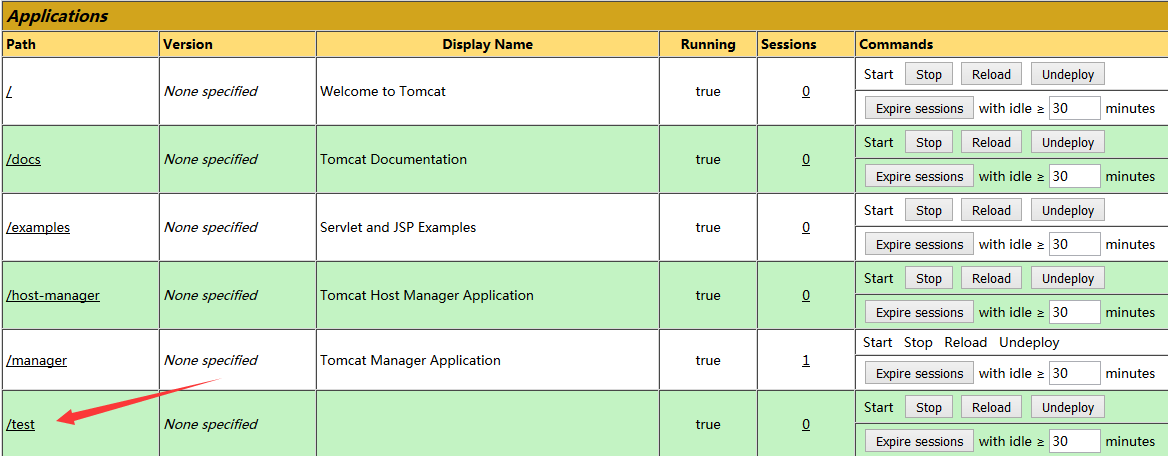This screenshot has height=456, width=1168.
Task: Open the /docs application link
Action: (23, 159)
